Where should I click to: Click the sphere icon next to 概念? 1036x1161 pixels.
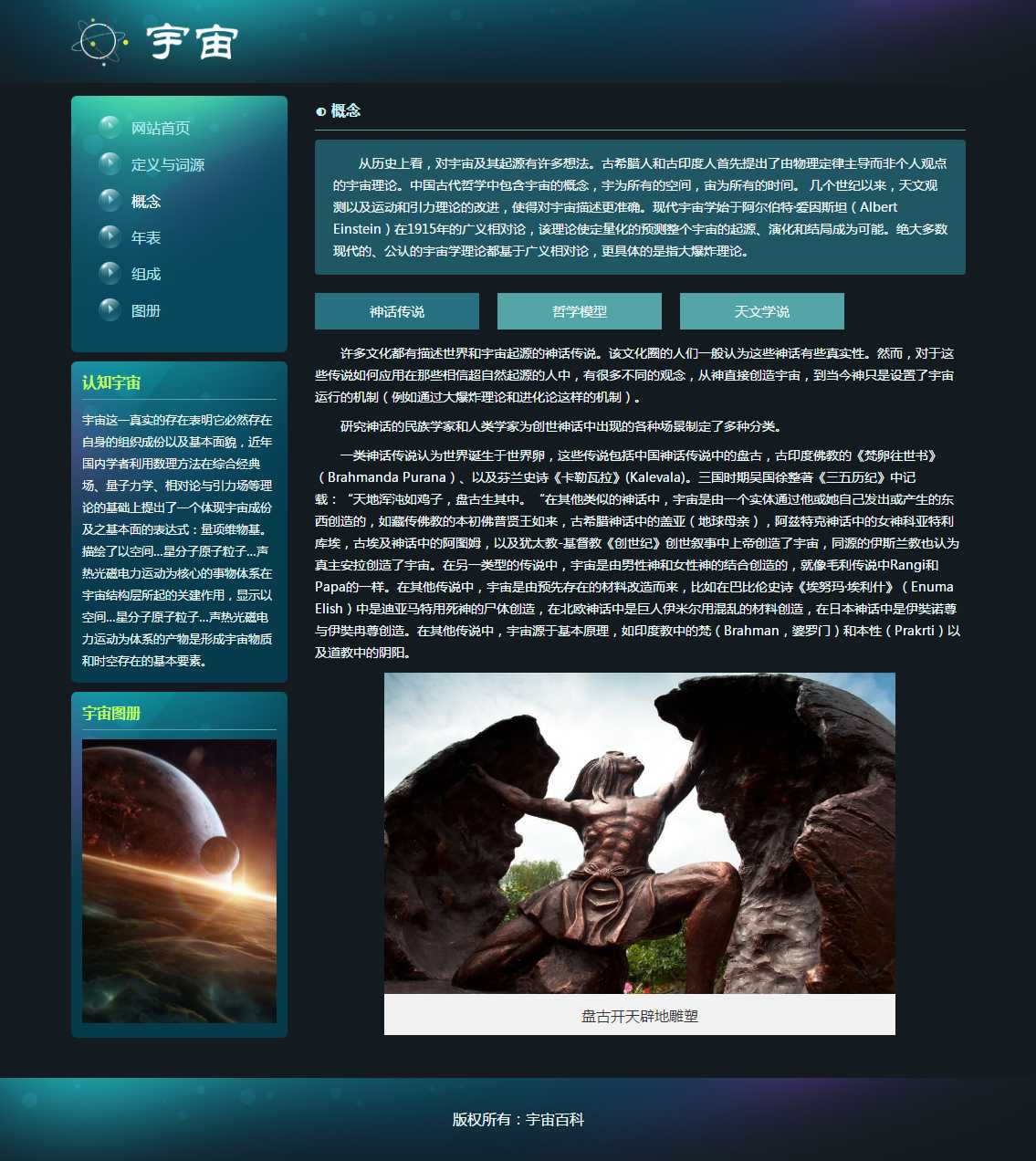coord(110,201)
